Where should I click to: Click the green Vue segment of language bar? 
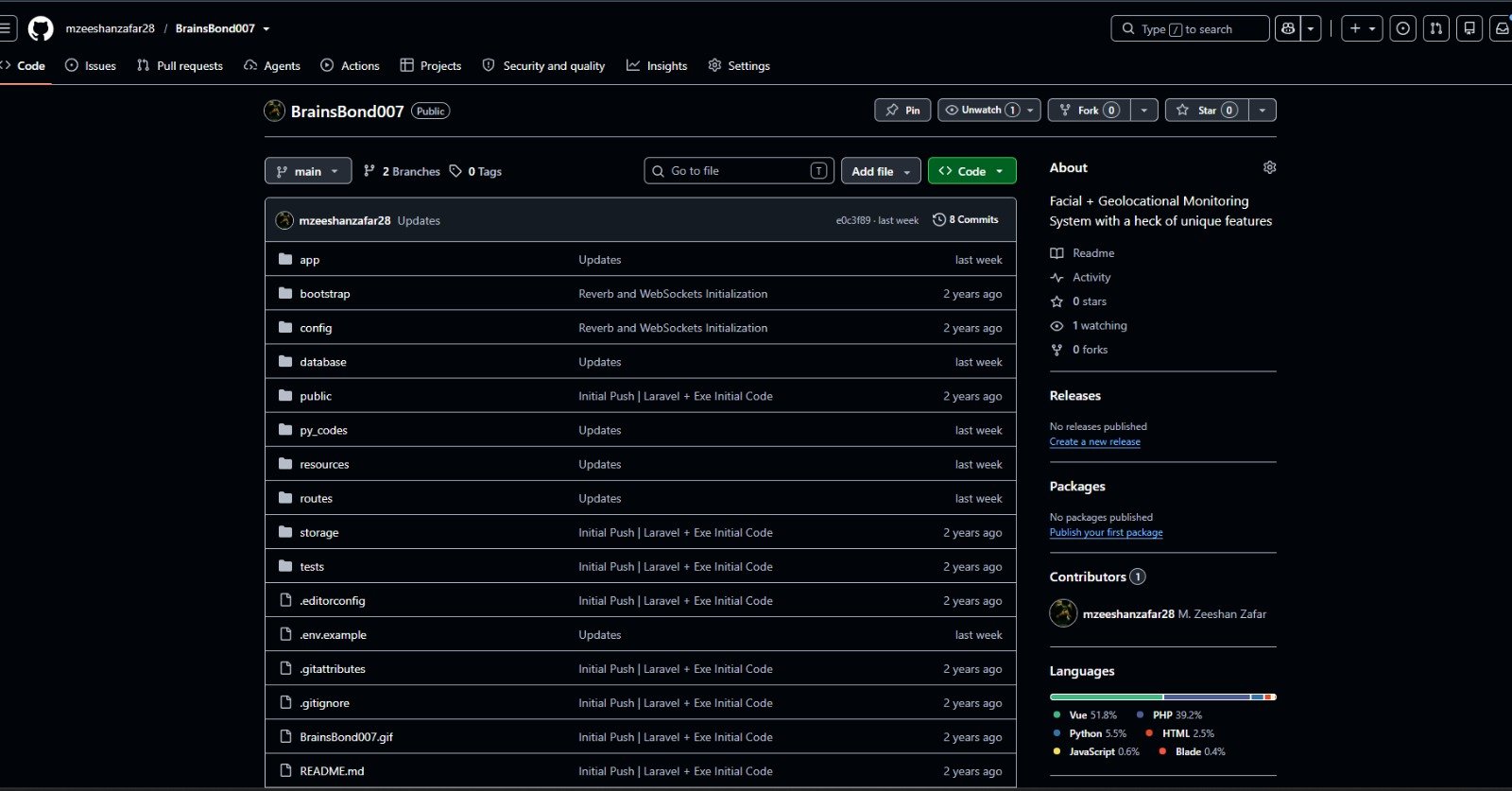point(1106,696)
